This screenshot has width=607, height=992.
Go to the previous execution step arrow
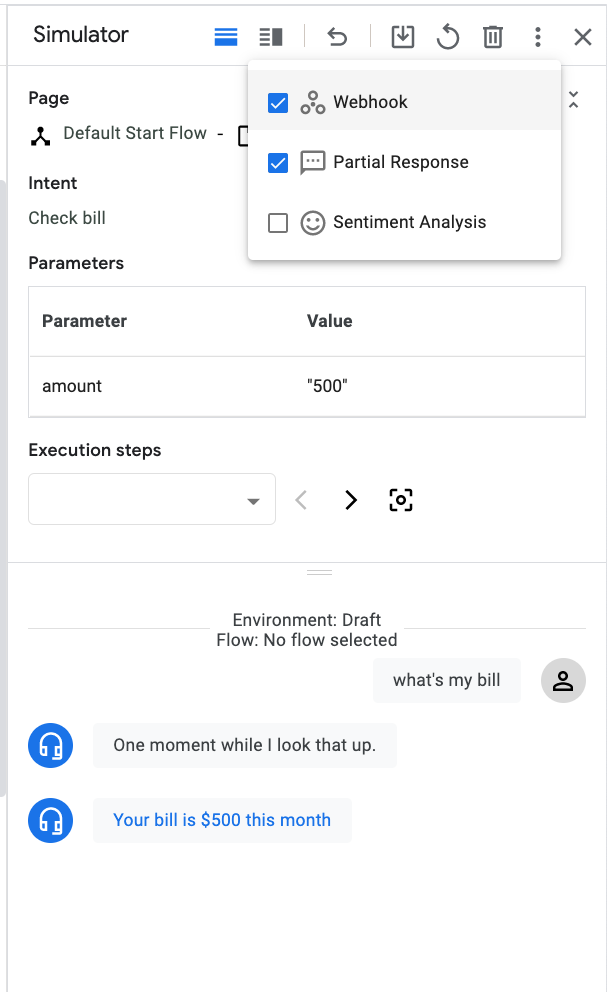point(301,500)
